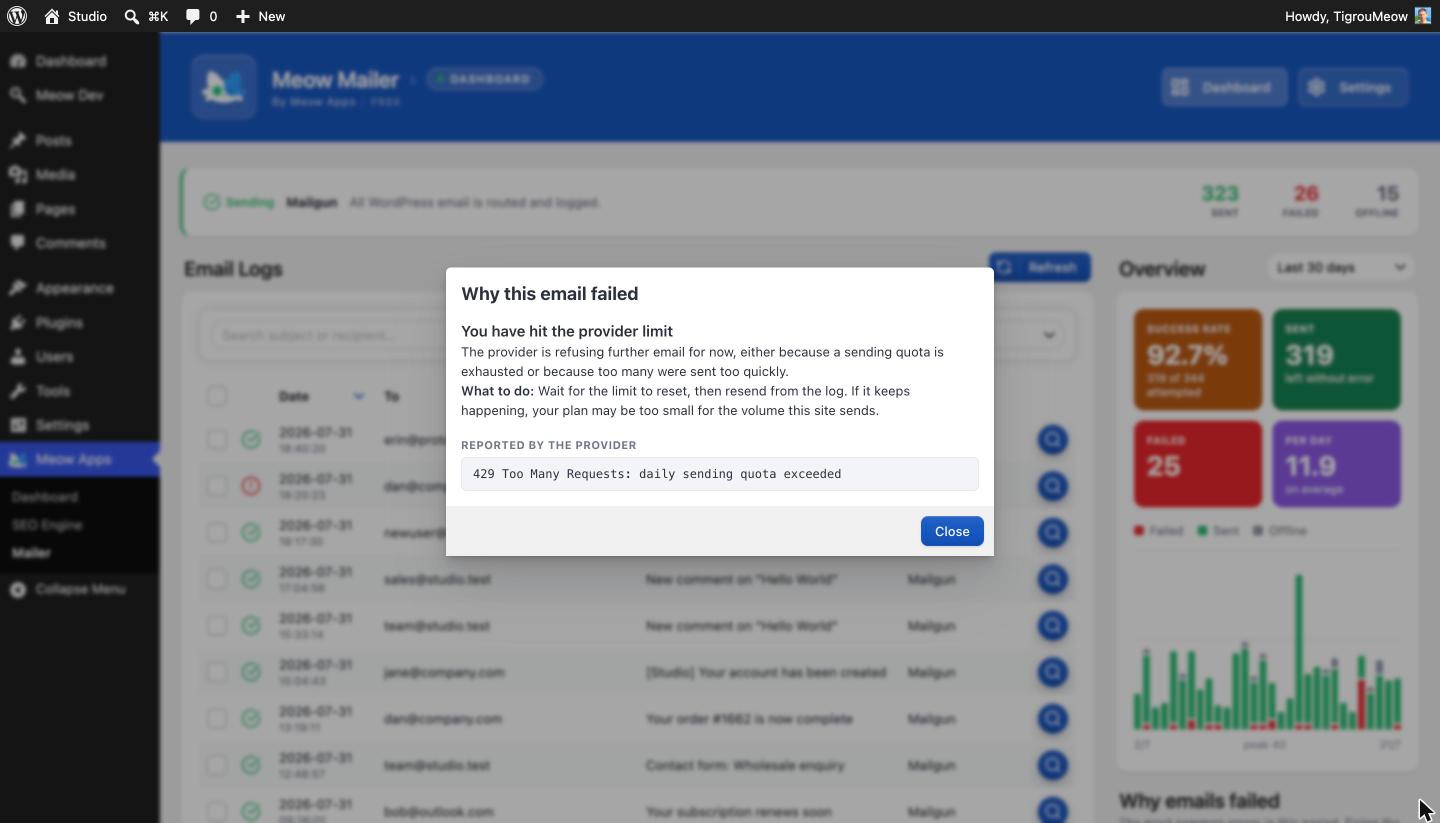Open the comments bubble showing 0

click(x=201, y=16)
